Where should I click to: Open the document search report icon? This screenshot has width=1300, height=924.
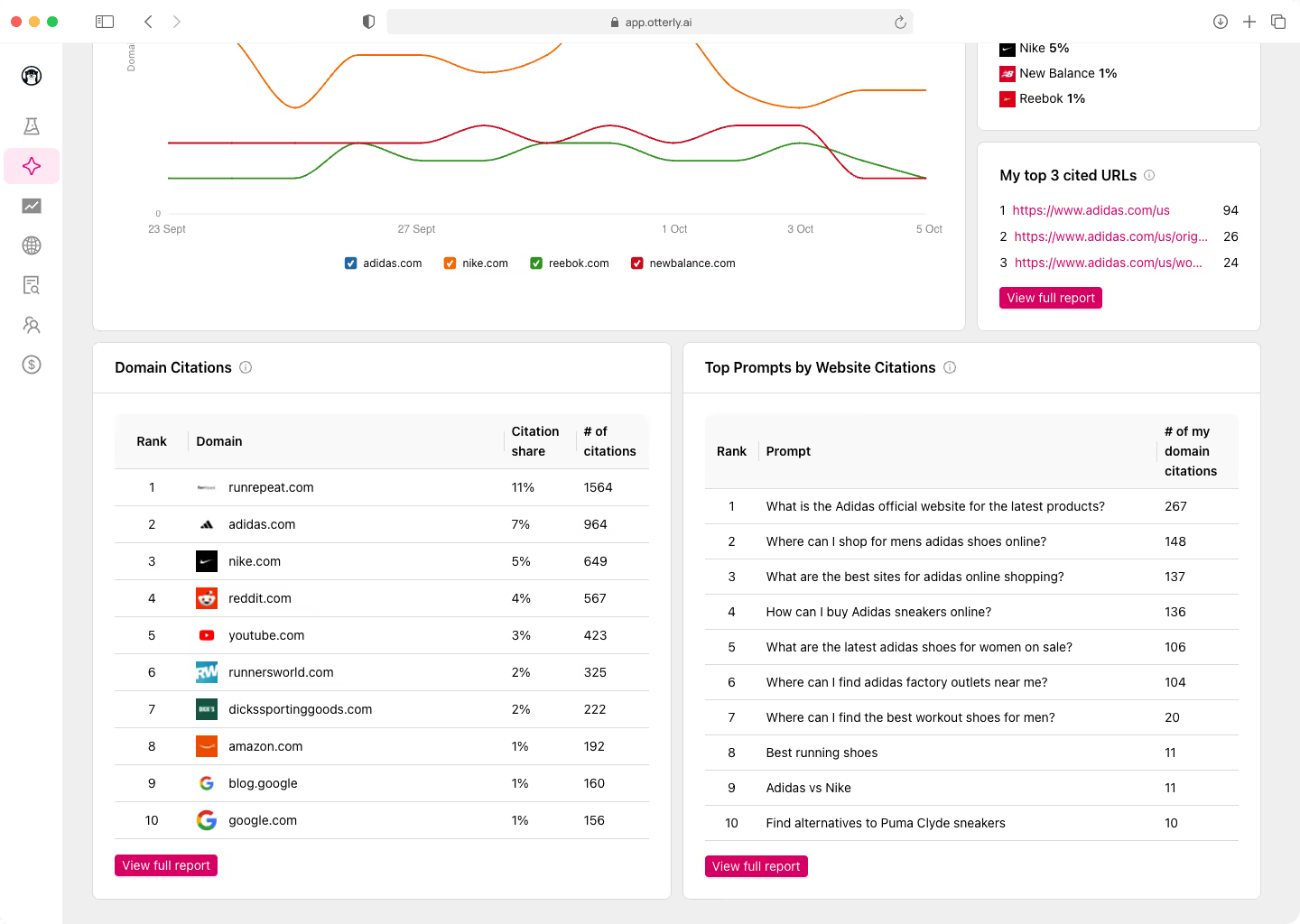32,285
